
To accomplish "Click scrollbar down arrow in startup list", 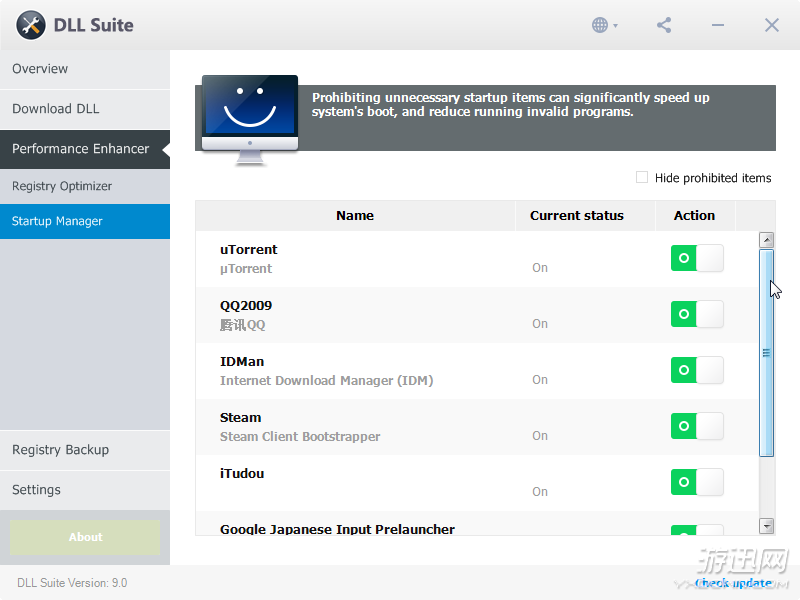I will point(766,526).
